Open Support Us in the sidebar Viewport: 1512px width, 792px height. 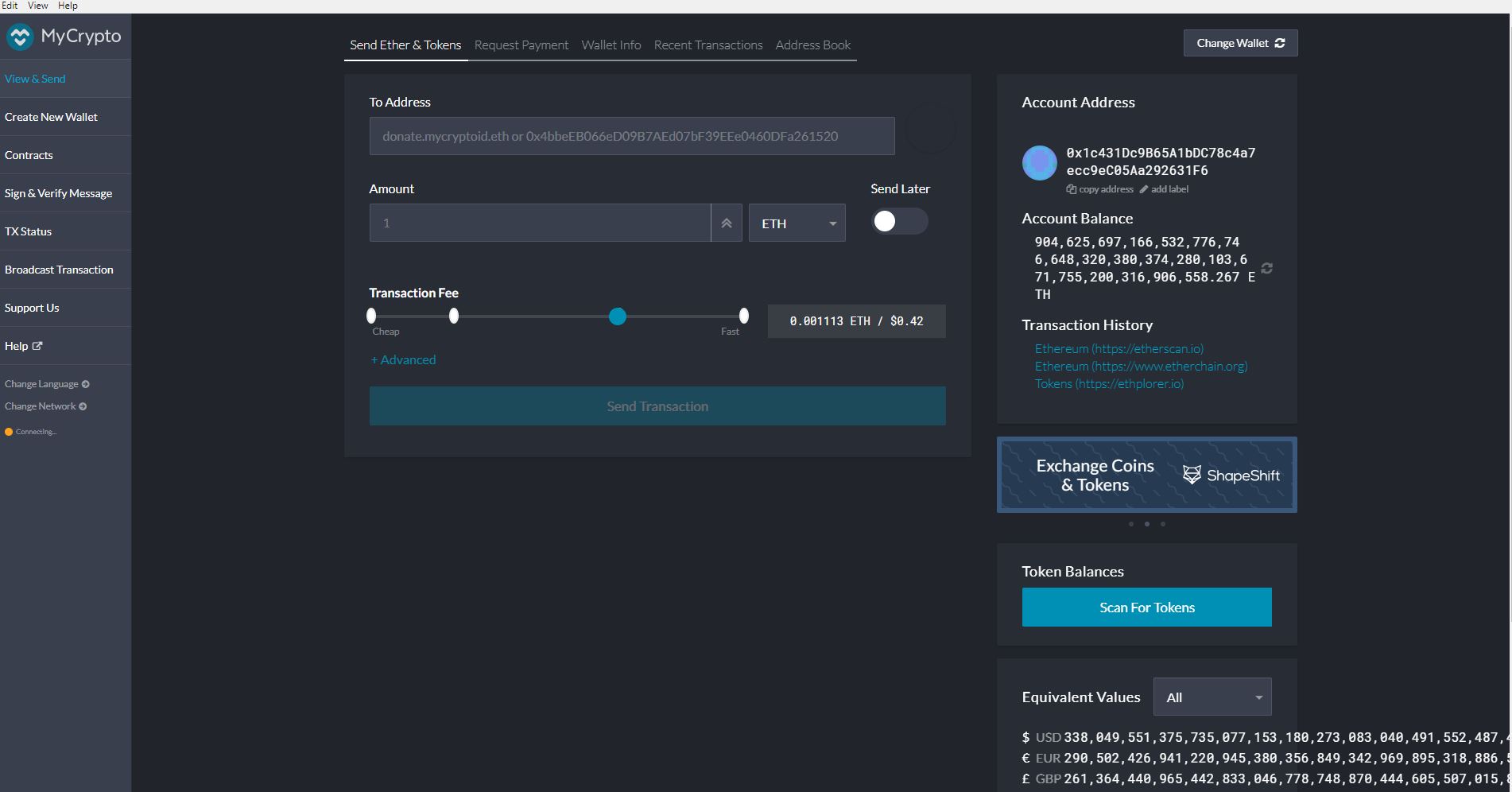65,308
